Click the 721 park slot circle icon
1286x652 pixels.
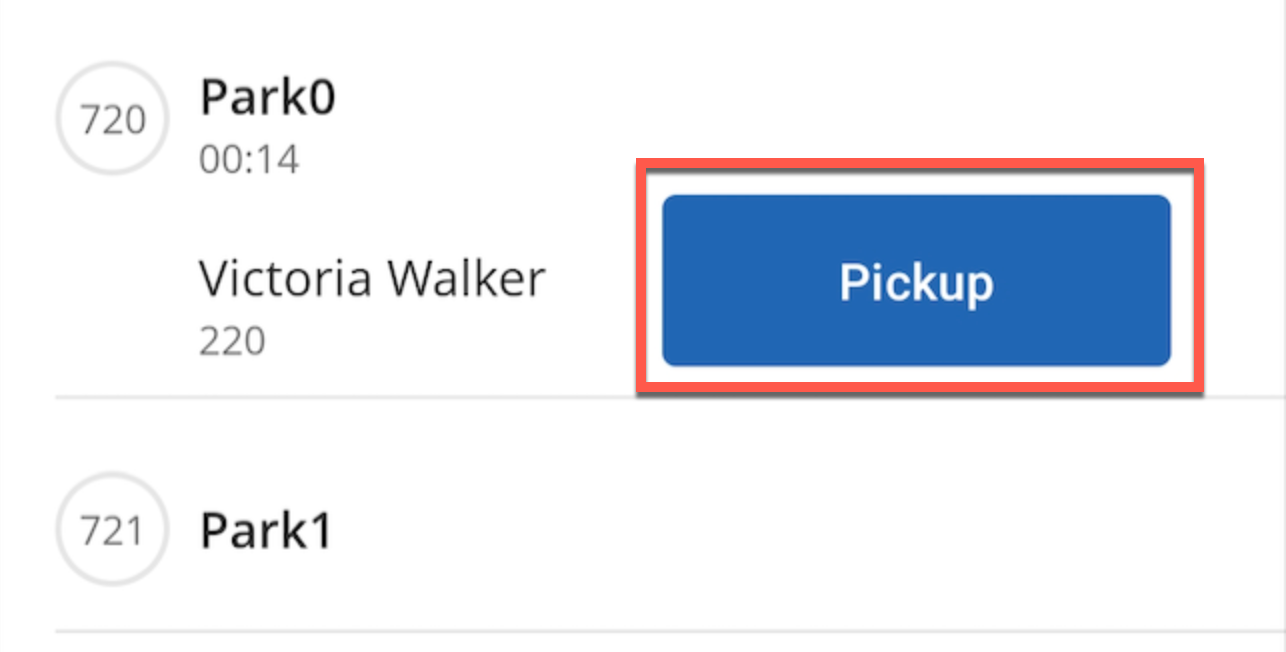(x=113, y=530)
